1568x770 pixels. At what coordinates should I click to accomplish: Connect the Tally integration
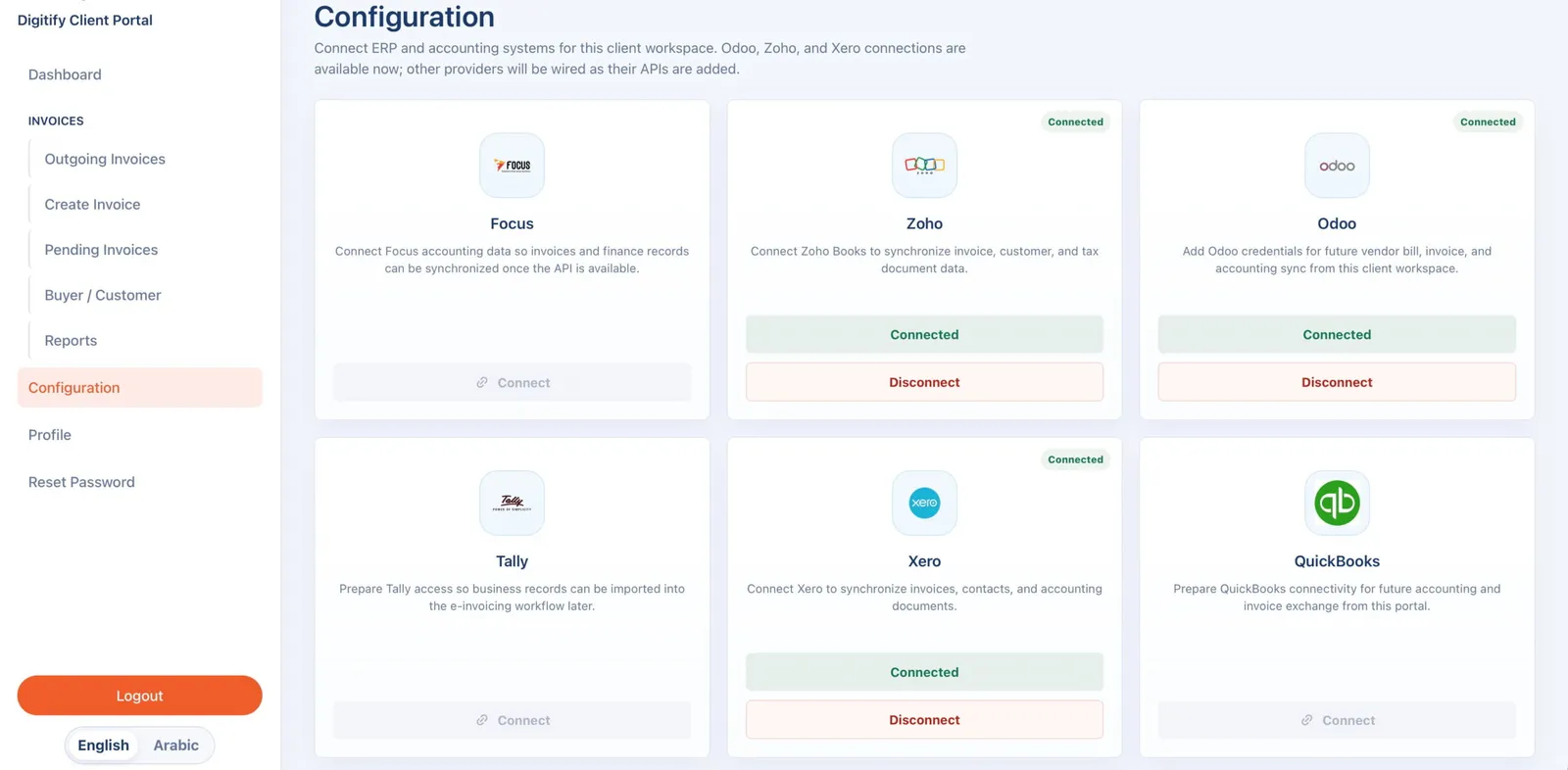click(512, 720)
